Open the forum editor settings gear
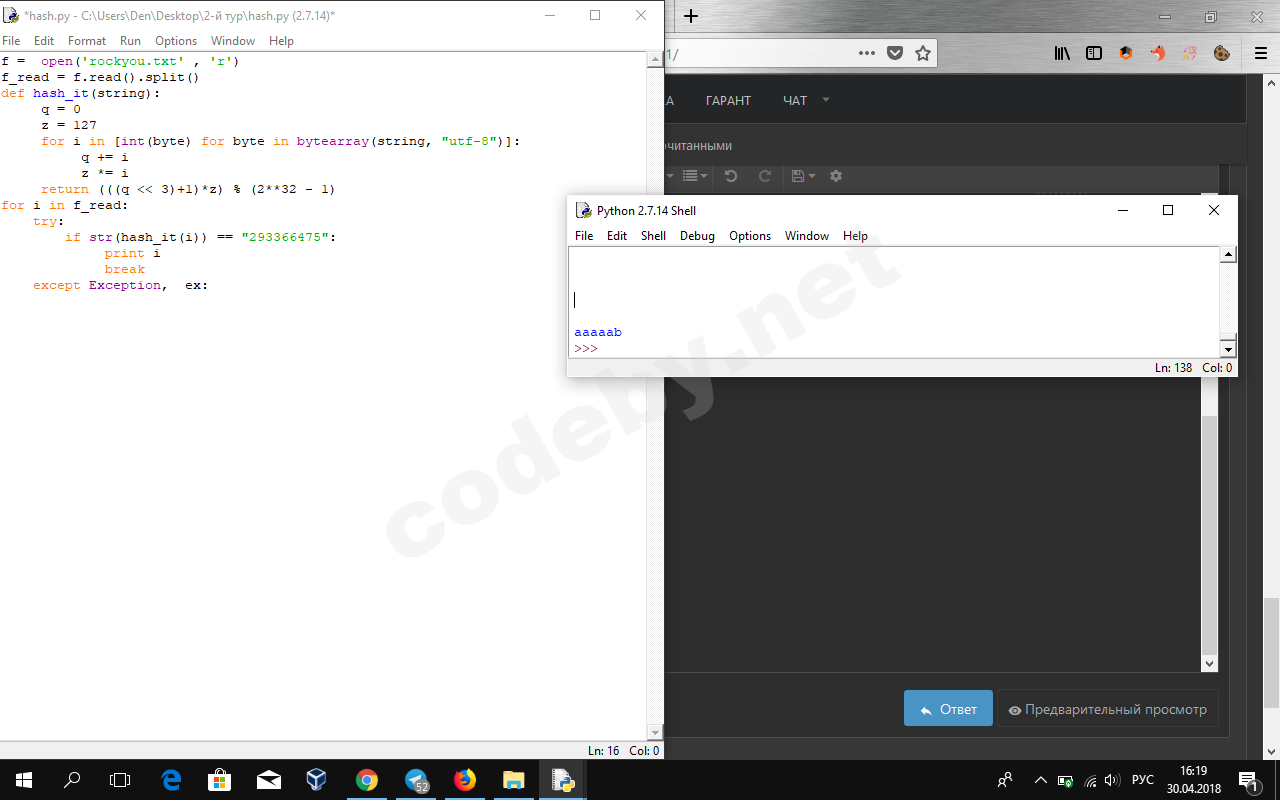Viewport: 1280px width, 800px height. (836, 176)
